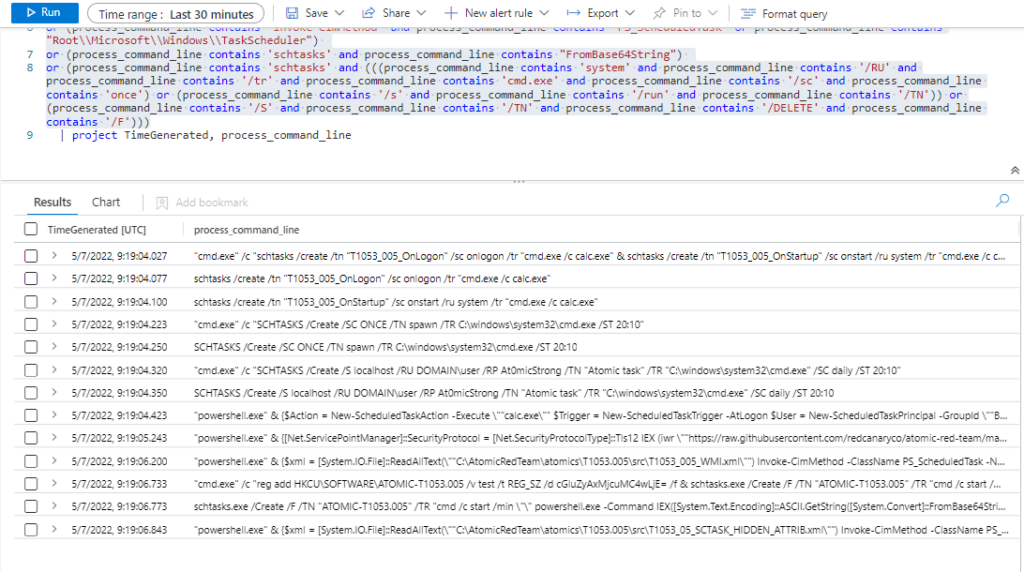Click the Add bookmark icon

[162, 202]
